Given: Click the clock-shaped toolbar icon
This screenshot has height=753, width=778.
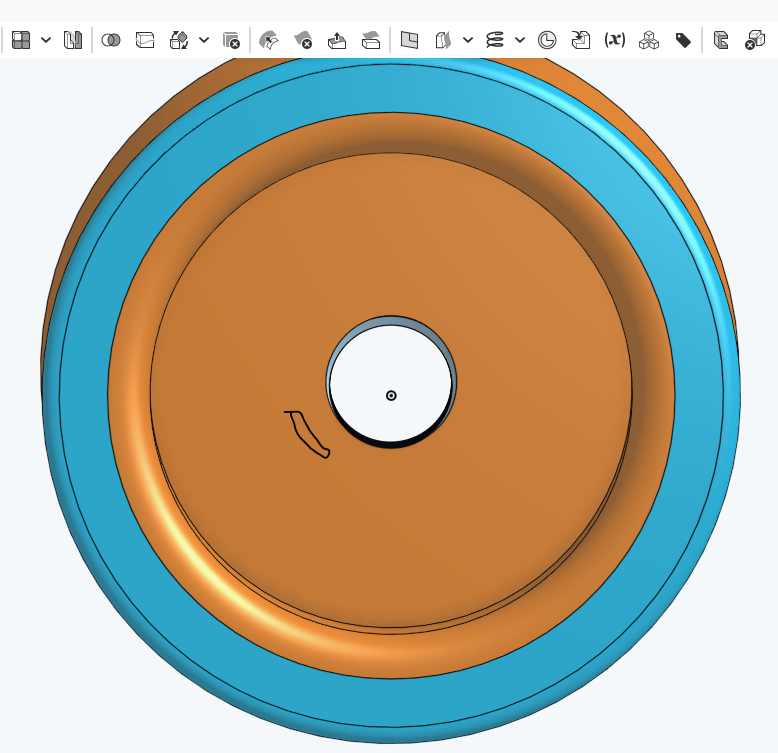Looking at the screenshot, I should click(x=547, y=40).
